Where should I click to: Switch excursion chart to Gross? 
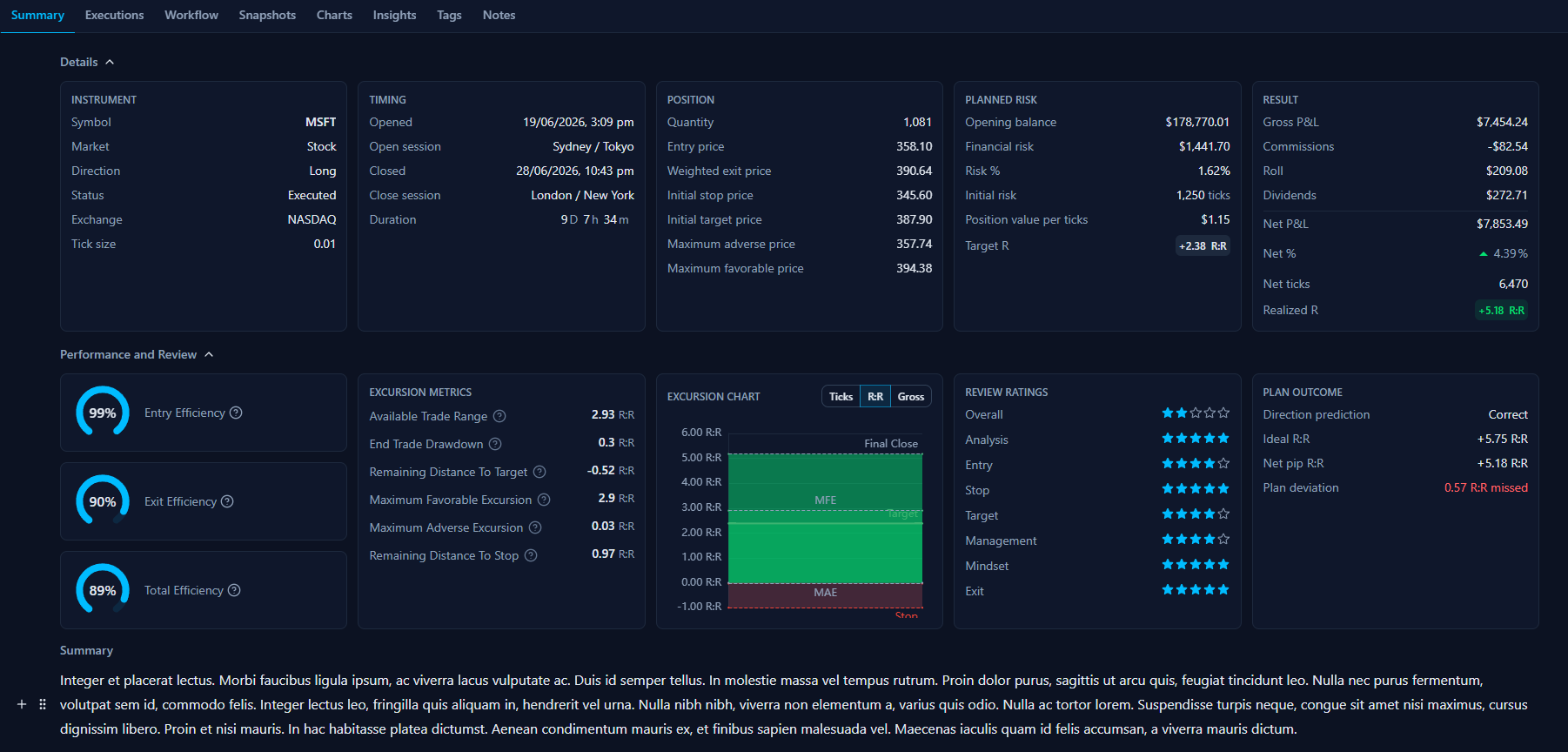(911, 396)
